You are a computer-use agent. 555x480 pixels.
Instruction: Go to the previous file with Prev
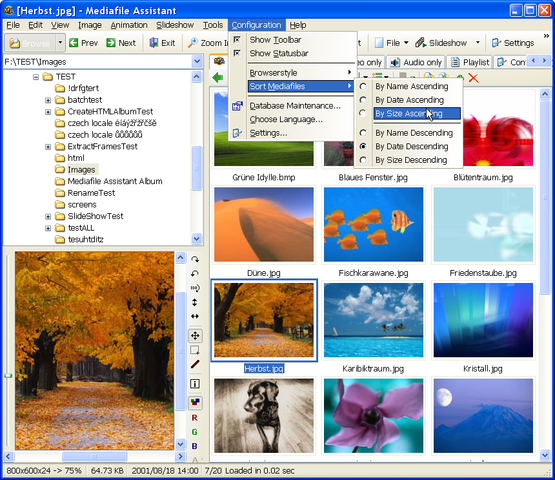coord(83,43)
